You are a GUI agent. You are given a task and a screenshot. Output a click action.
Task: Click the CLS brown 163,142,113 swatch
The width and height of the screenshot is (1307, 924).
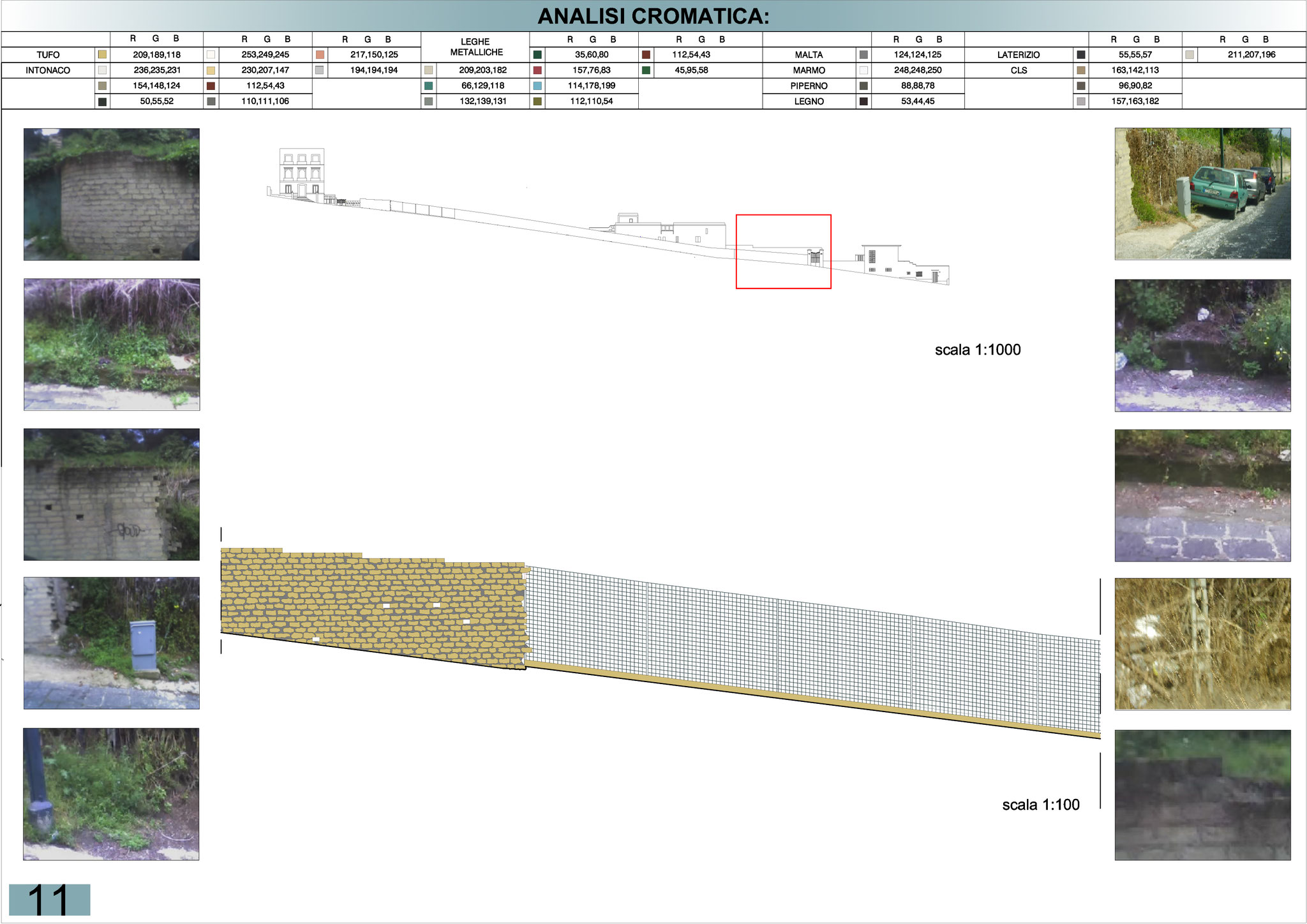point(1081,70)
